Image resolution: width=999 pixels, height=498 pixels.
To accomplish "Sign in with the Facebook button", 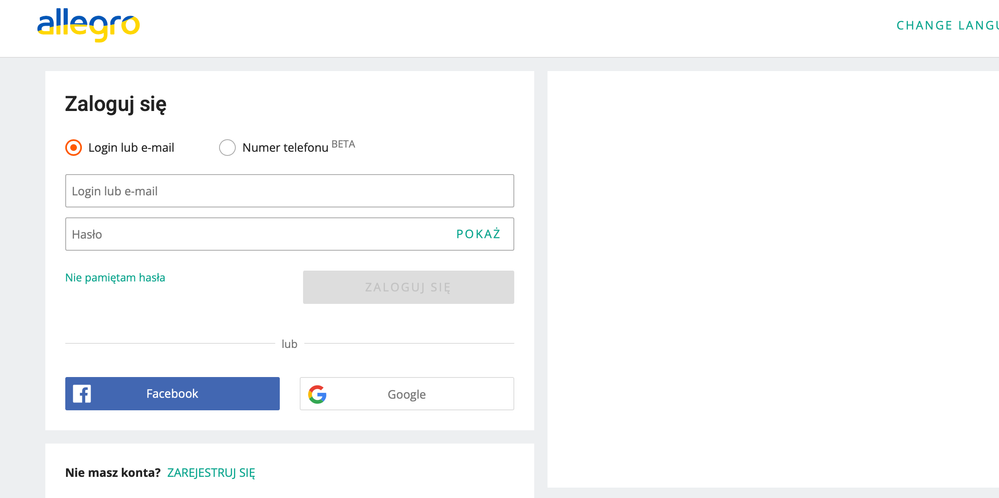I will (172, 394).
